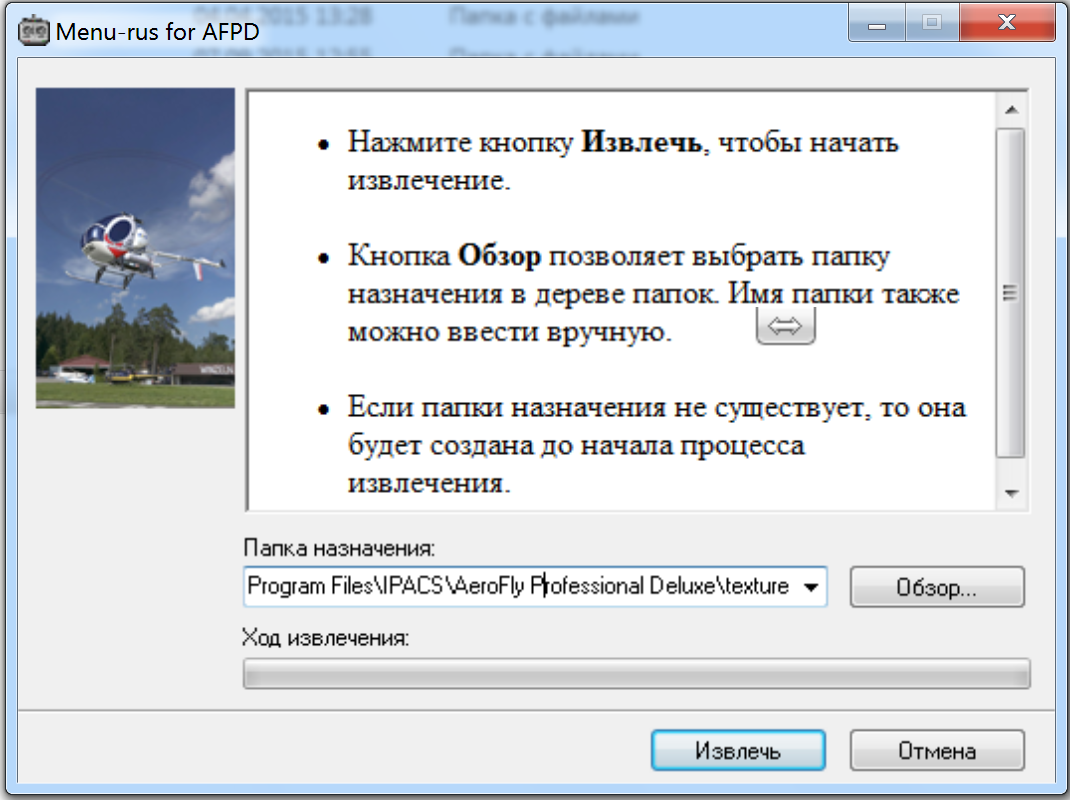Click the scroll up arrow in instructions
Screen dimensions: 1070x800
1012,110
